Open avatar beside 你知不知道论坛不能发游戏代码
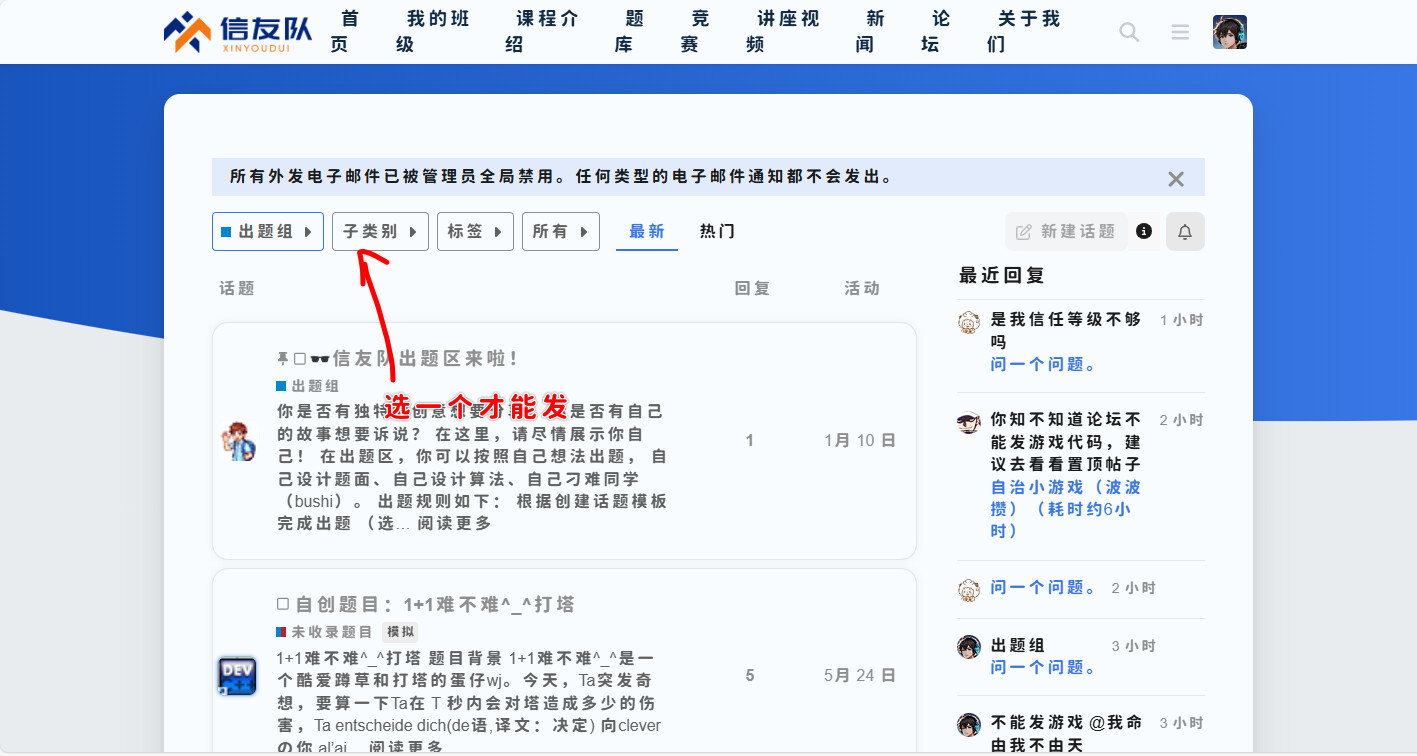This screenshot has height=756, width=1417. click(968, 421)
